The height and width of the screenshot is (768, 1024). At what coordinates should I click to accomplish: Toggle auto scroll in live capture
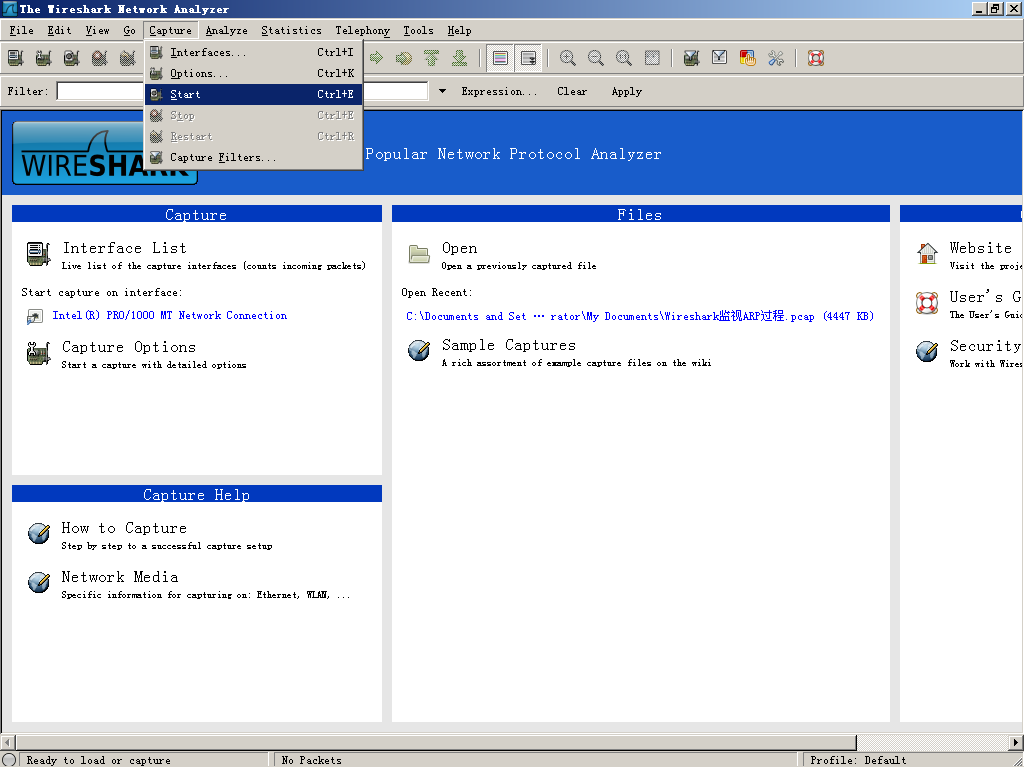[528, 58]
